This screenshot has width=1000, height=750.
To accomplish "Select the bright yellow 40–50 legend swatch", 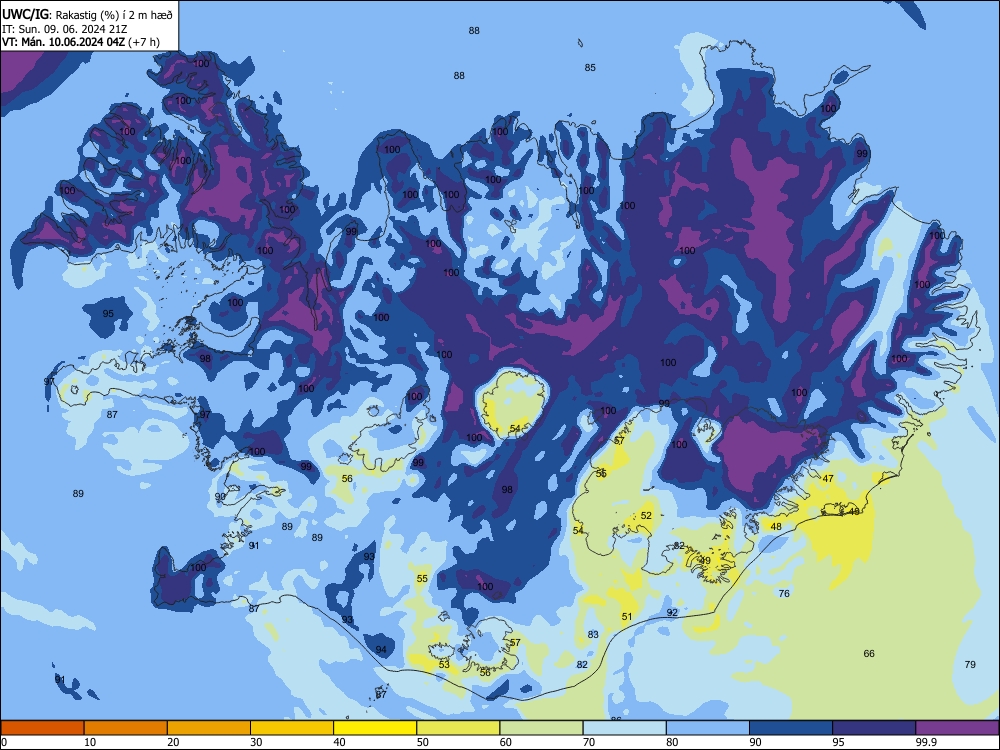I will point(375,728).
